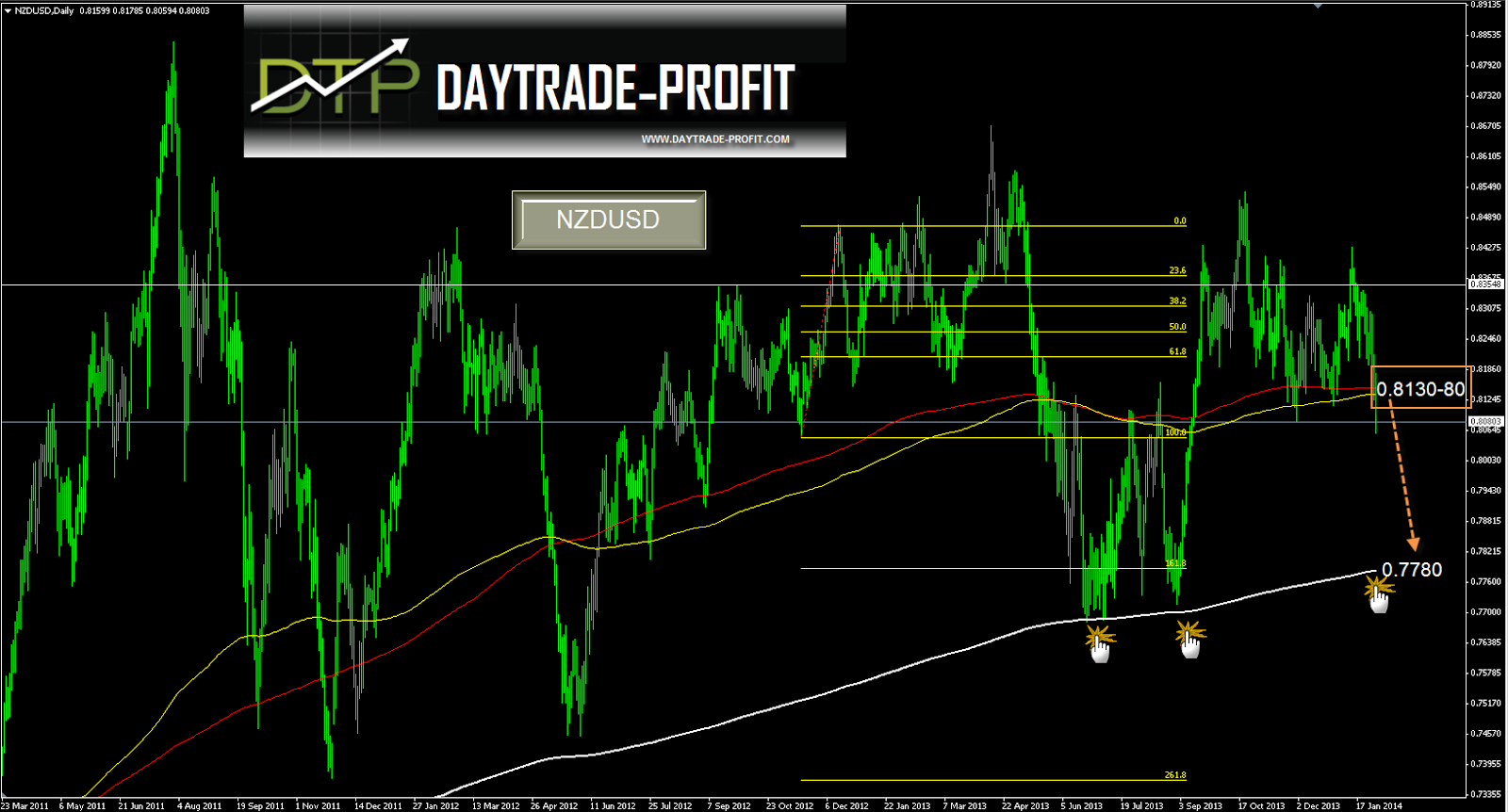Click the 0.83075 price on the scale
The width and height of the screenshot is (1508, 812).
pos(1486,308)
